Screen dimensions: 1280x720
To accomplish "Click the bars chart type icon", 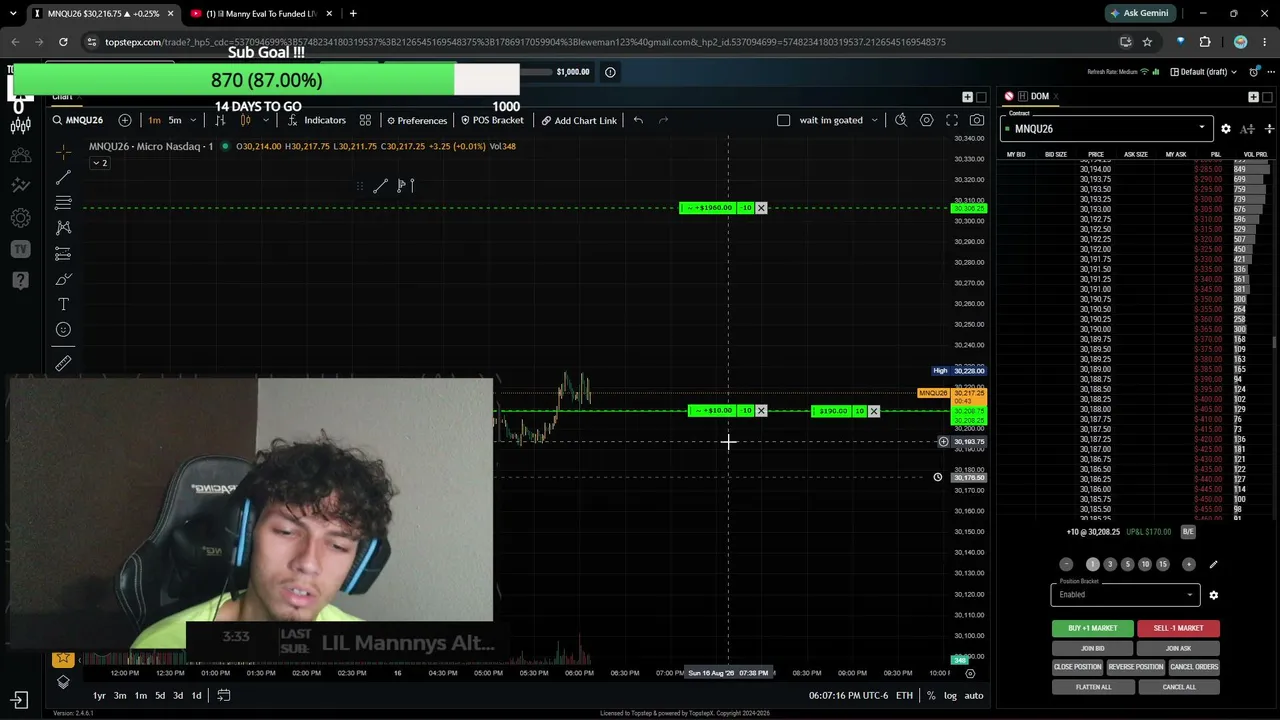I will pyautogui.click(x=220, y=120).
